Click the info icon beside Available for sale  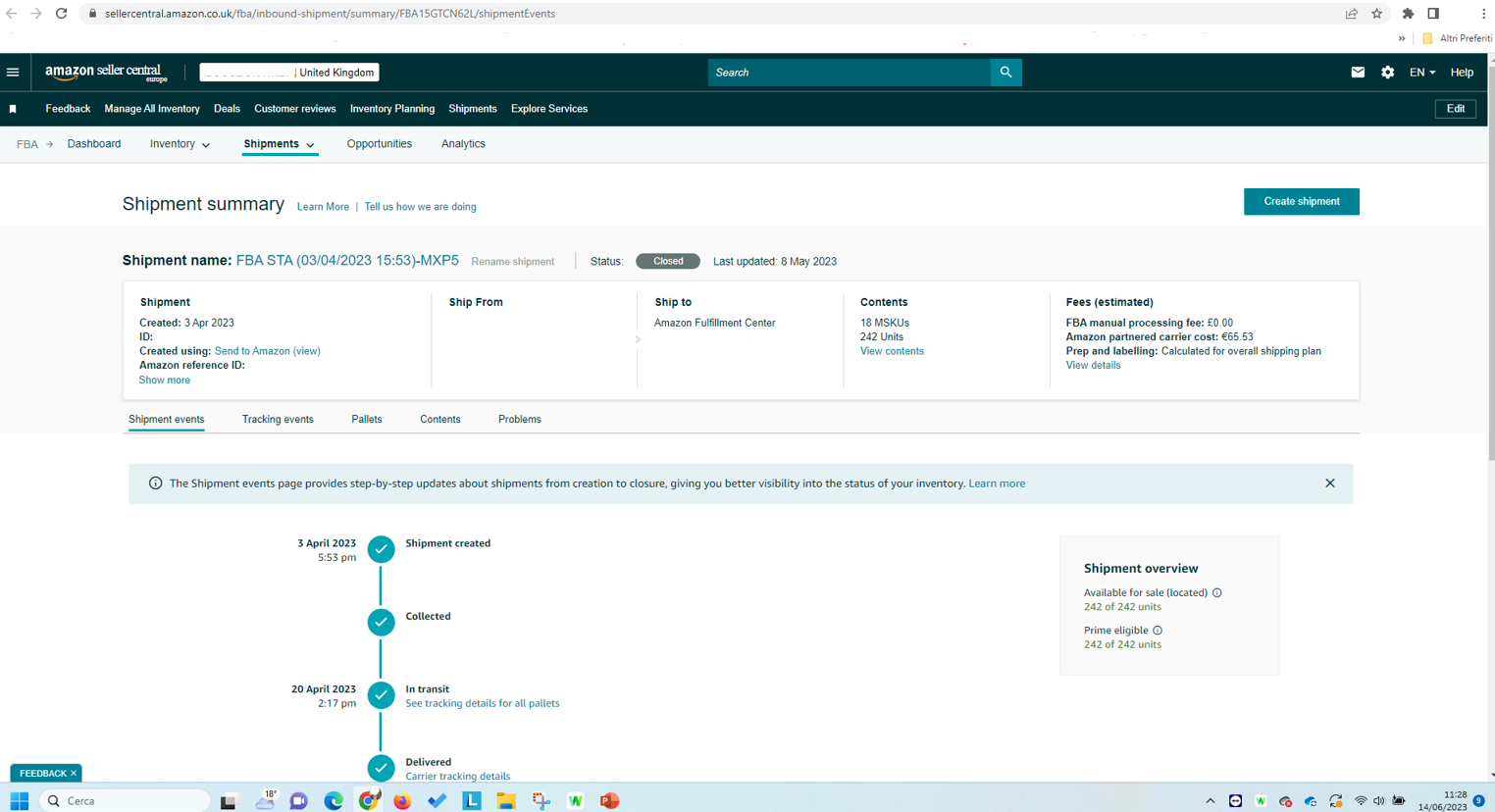click(x=1217, y=592)
